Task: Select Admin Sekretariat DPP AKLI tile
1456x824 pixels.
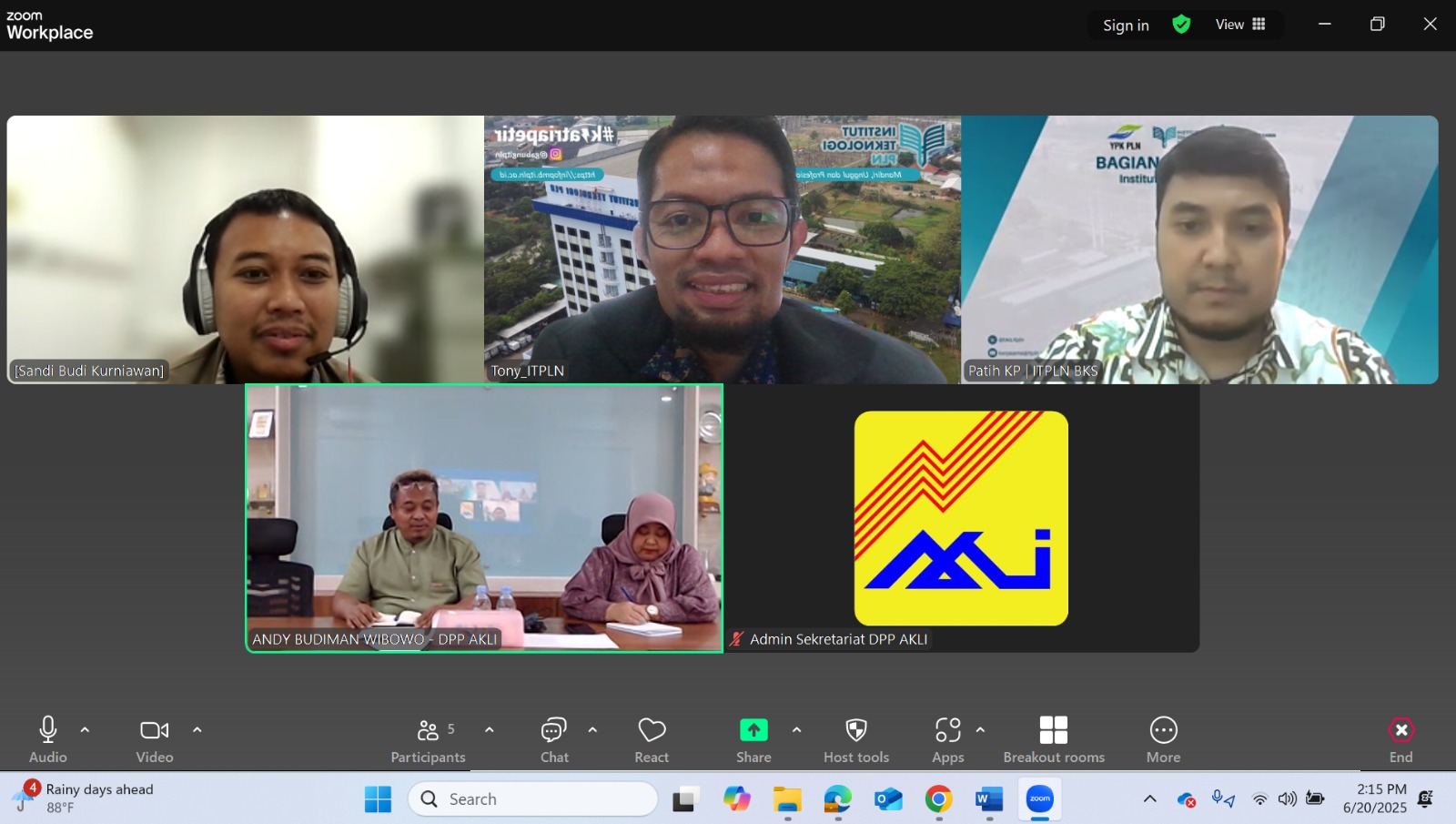Action: coord(961,518)
